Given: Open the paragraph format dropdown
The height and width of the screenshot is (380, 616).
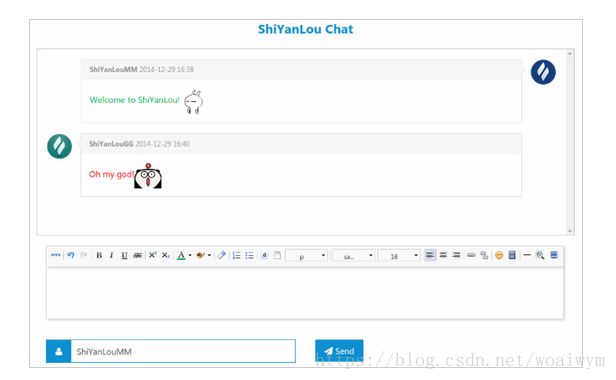Looking at the screenshot, I should (306, 256).
